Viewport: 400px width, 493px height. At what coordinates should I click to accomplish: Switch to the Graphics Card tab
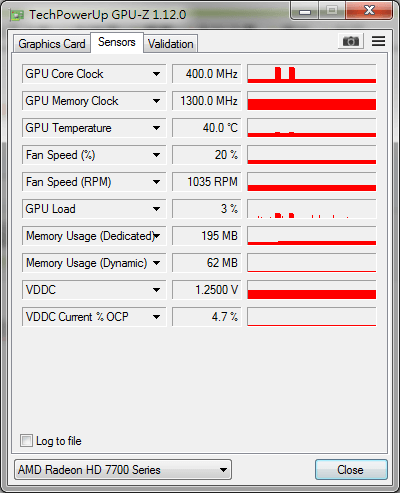[52, 44]
